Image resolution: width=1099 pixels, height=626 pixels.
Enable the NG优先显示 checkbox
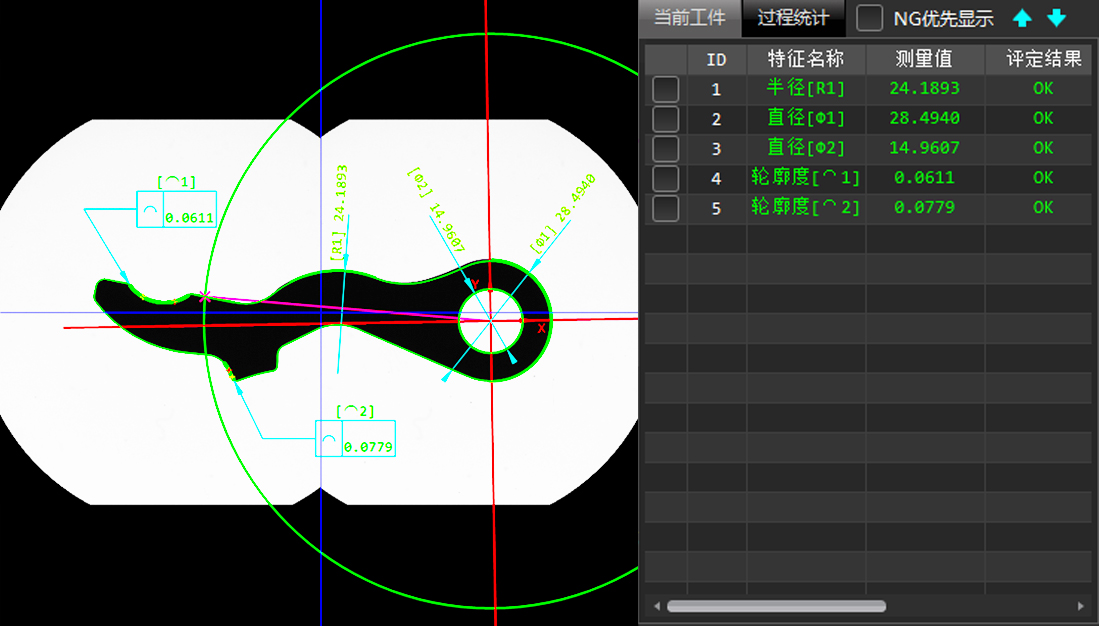pyautogui.click(x=870, y=18)
